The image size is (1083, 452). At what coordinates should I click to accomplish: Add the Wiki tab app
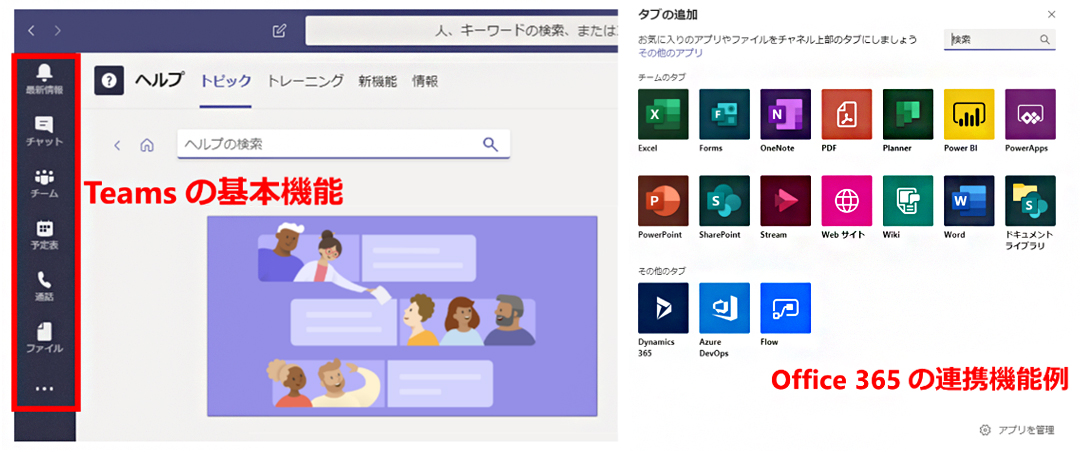(908, 200)
